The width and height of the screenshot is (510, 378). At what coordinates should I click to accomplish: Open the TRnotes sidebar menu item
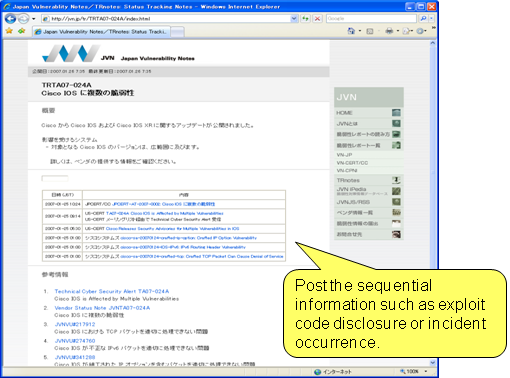(369, 180)
